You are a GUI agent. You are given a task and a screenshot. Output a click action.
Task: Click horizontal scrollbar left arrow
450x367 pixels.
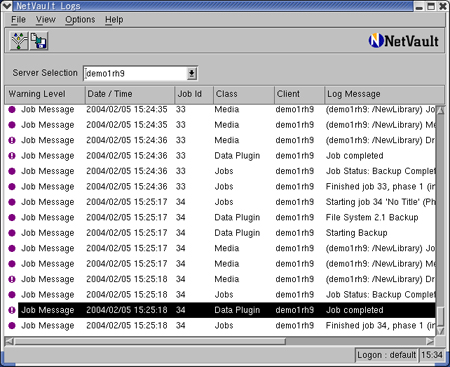9,341
